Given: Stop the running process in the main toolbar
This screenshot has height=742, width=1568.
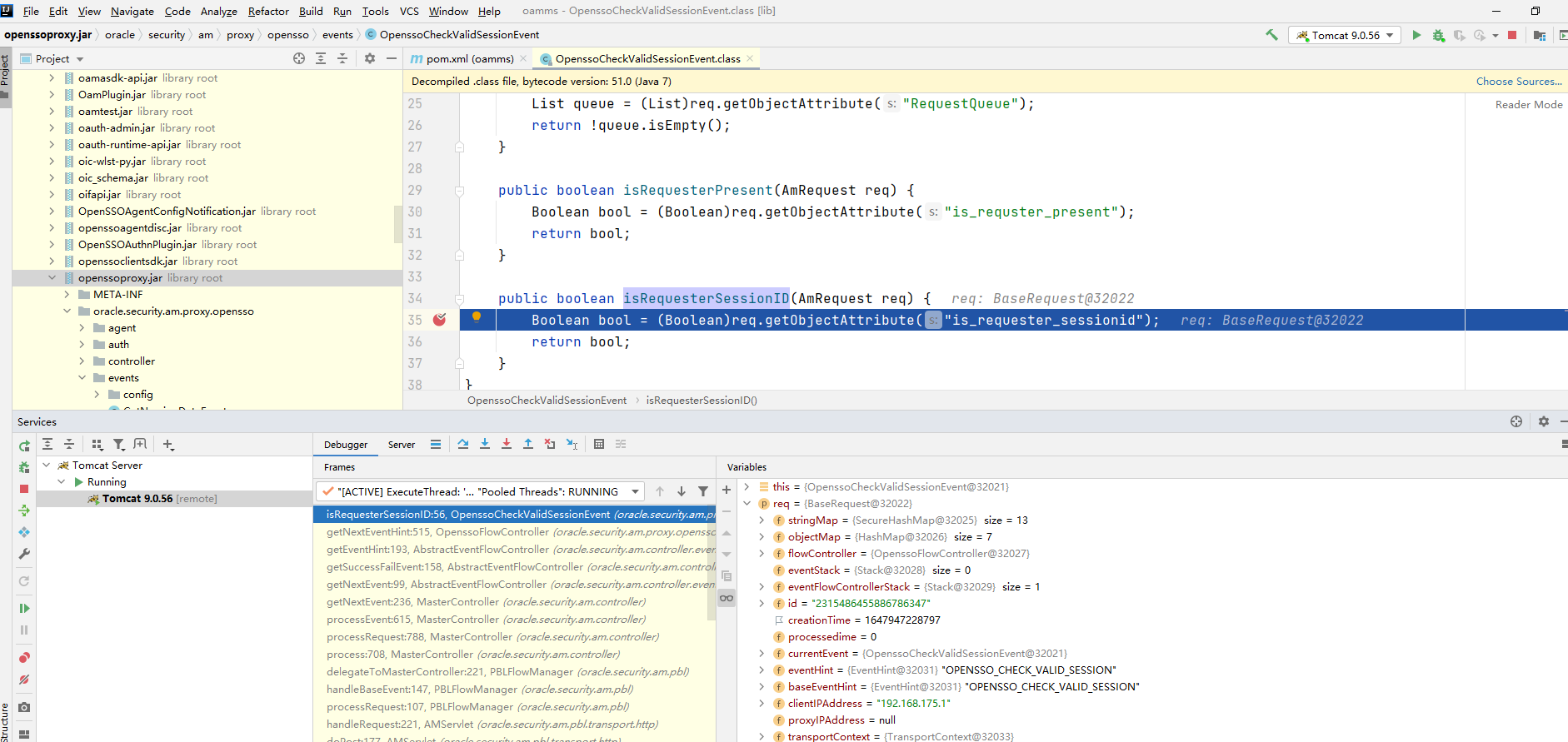Looking at the screenshot, I should pyautogui.click(x=1512, y=35).
